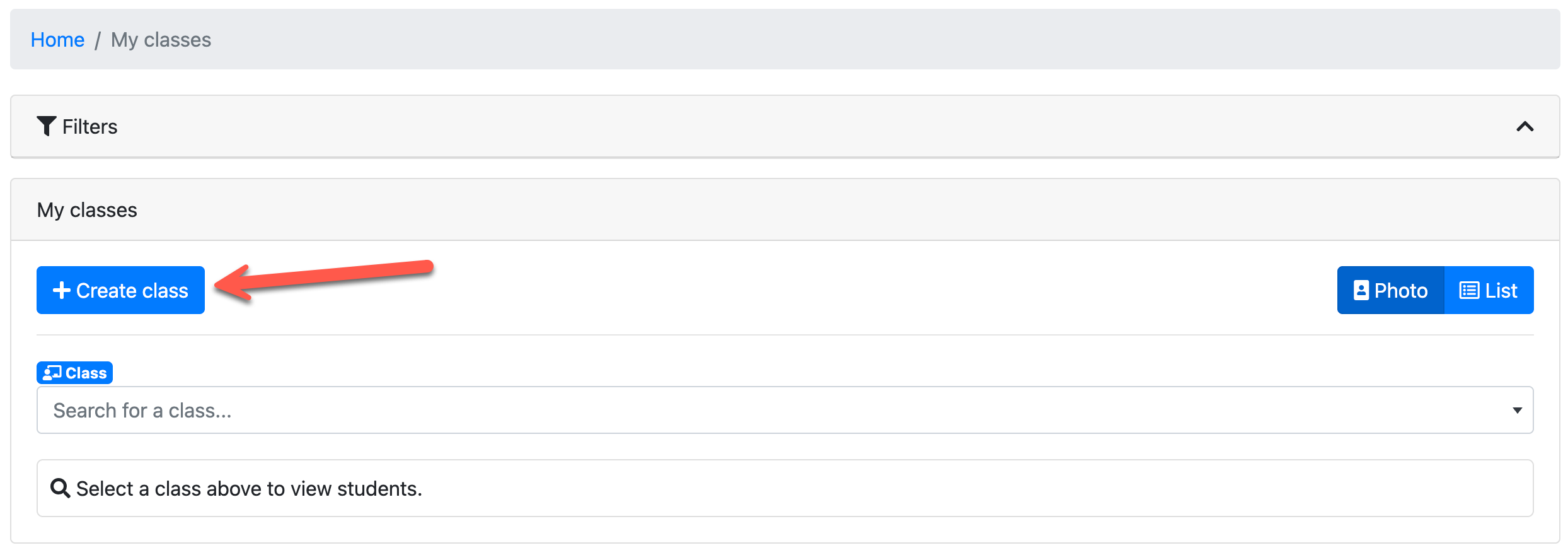Screen dimensions: 1568x555
Task: Click the teacher icon in Class badge
Action: click(x=52, y=373)
